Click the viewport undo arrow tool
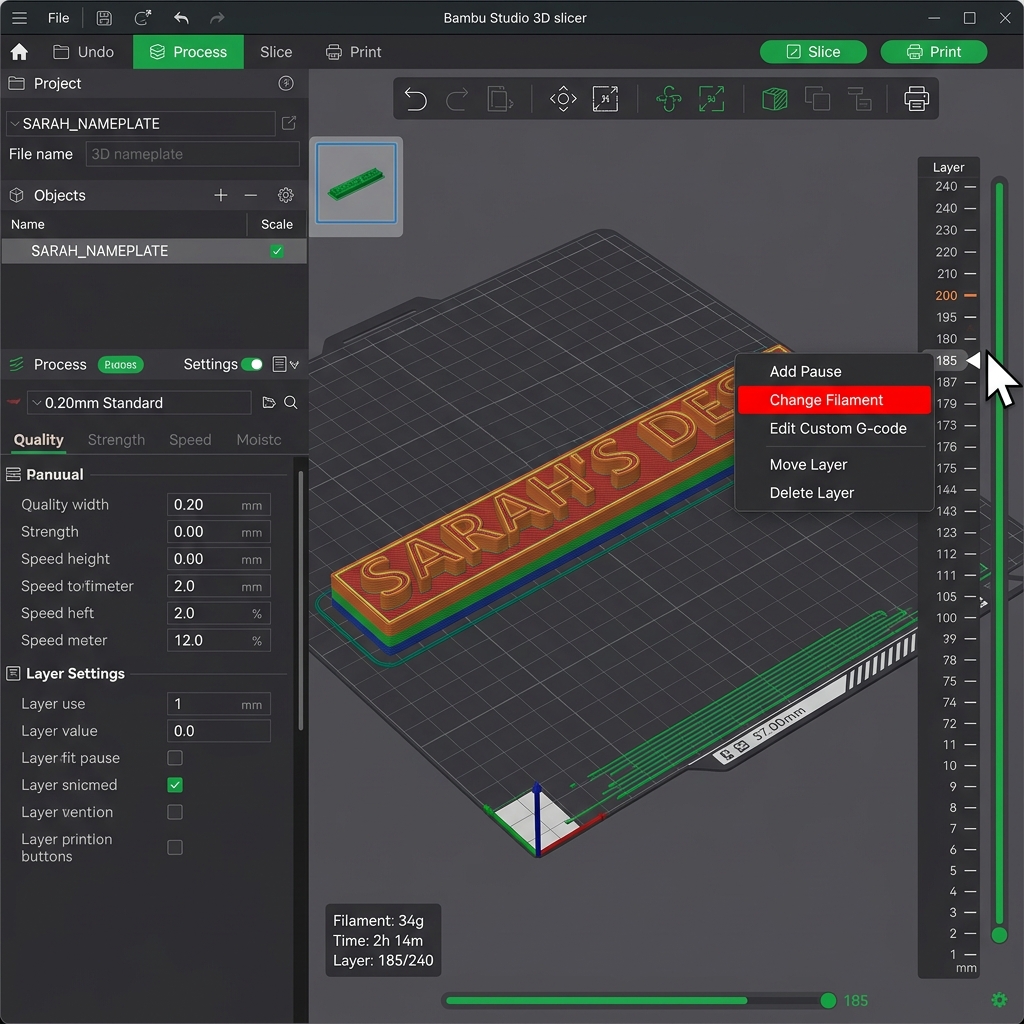This screenshot has width=1024, height=1024. point(415,99)
